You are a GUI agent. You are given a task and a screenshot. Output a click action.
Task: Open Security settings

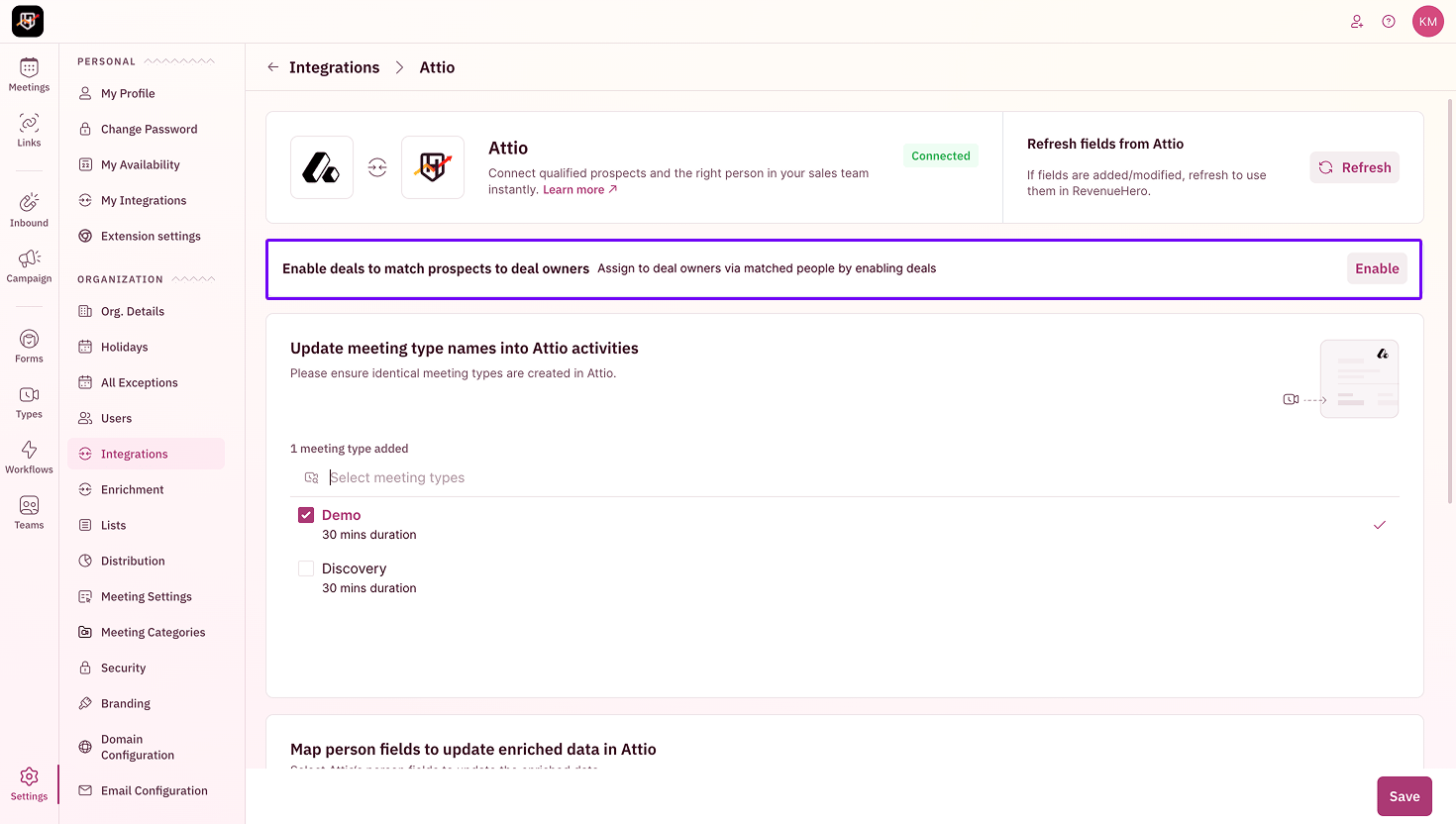point(147,668)
